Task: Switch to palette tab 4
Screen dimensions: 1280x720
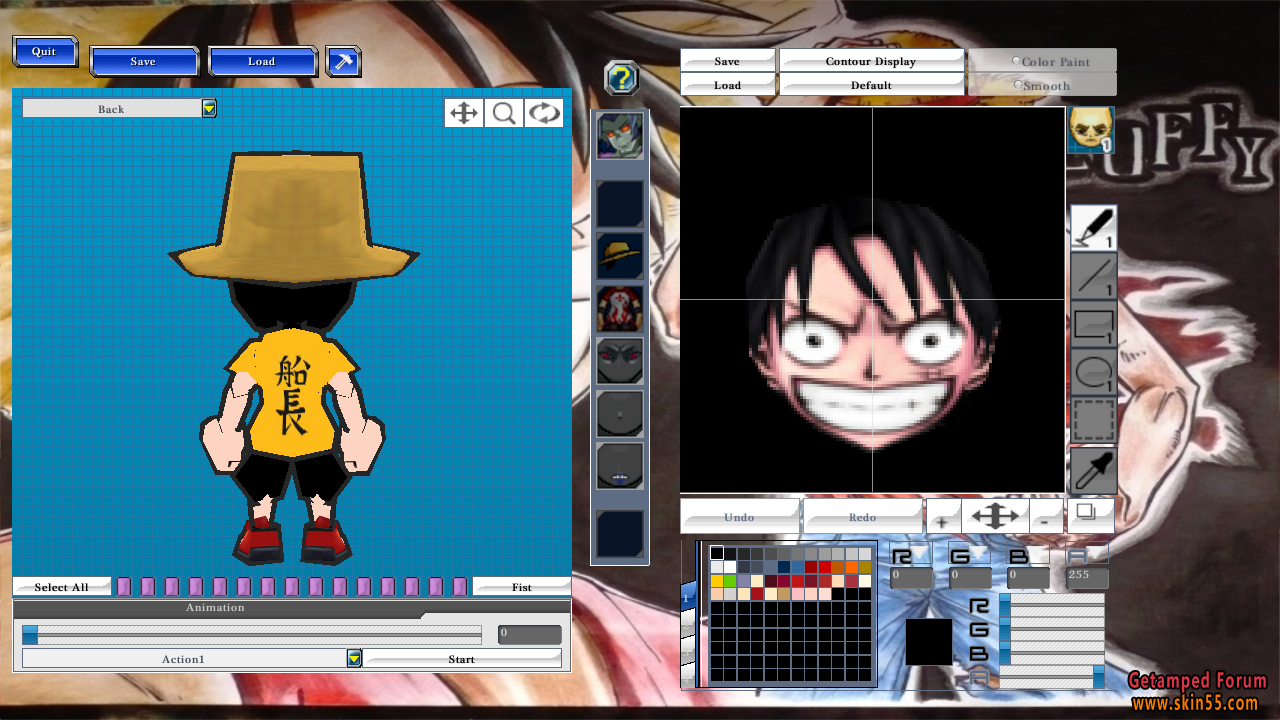Action: tap(688, 677)
